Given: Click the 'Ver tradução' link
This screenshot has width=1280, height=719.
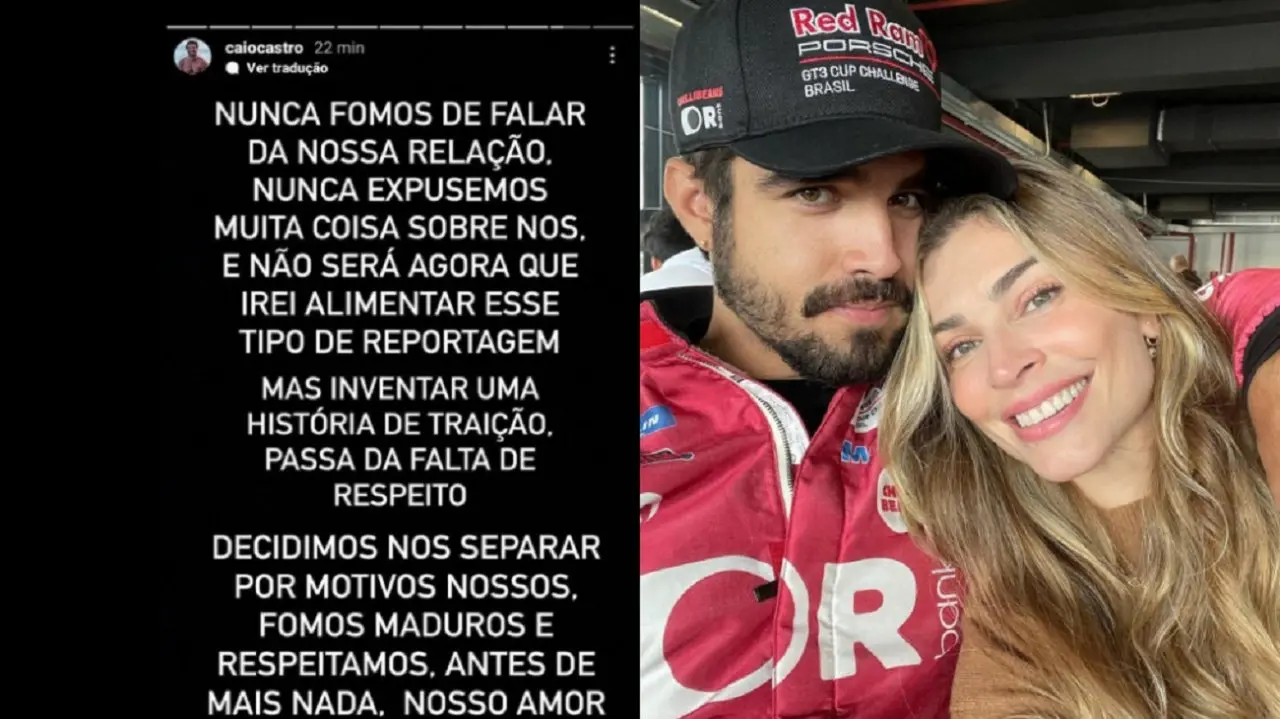Looking at the screenshot, I should (287, 68).
